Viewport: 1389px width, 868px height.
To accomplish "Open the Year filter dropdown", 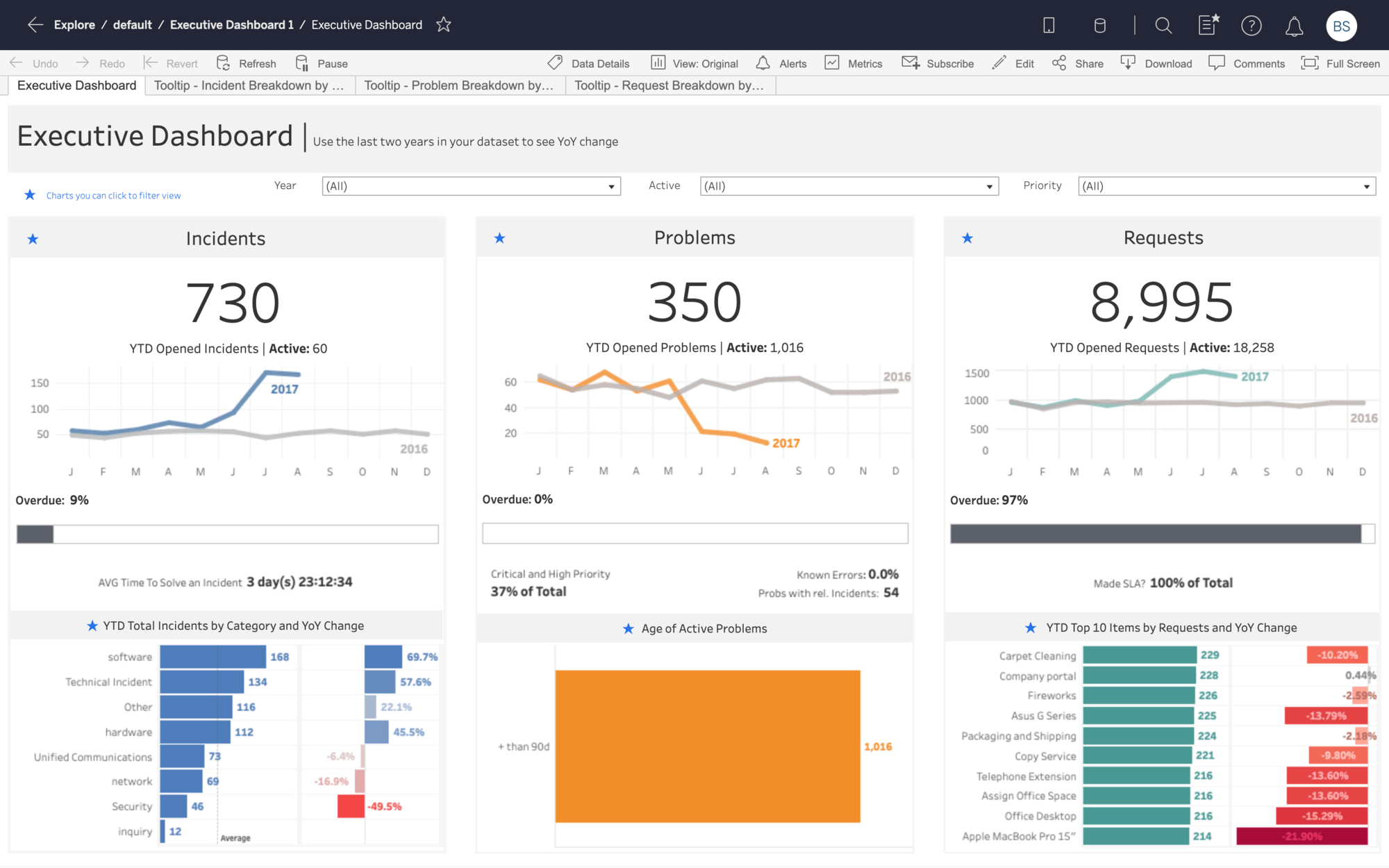I will point(610,185).
